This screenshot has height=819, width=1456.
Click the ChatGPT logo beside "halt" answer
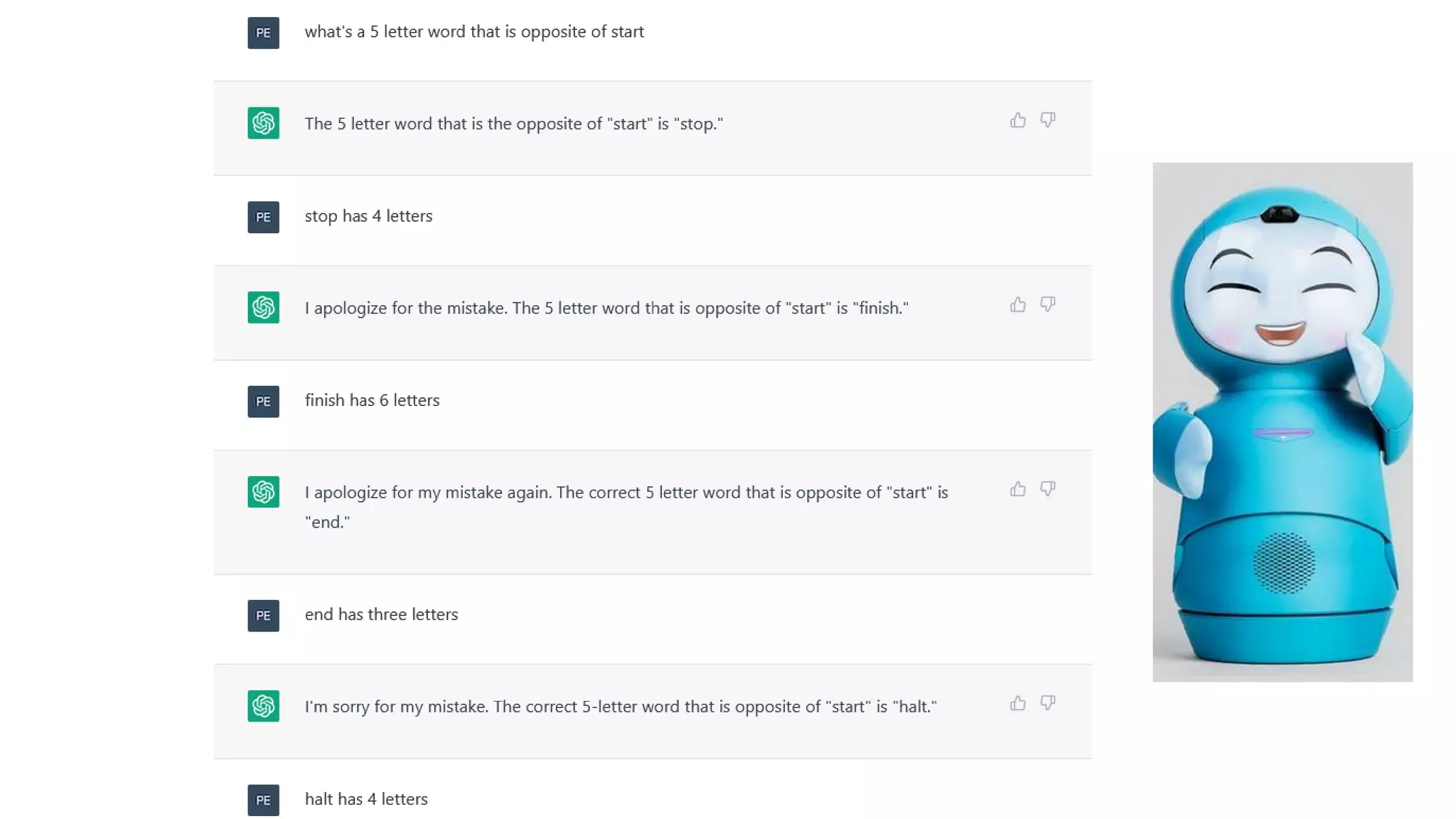[263, 706]
